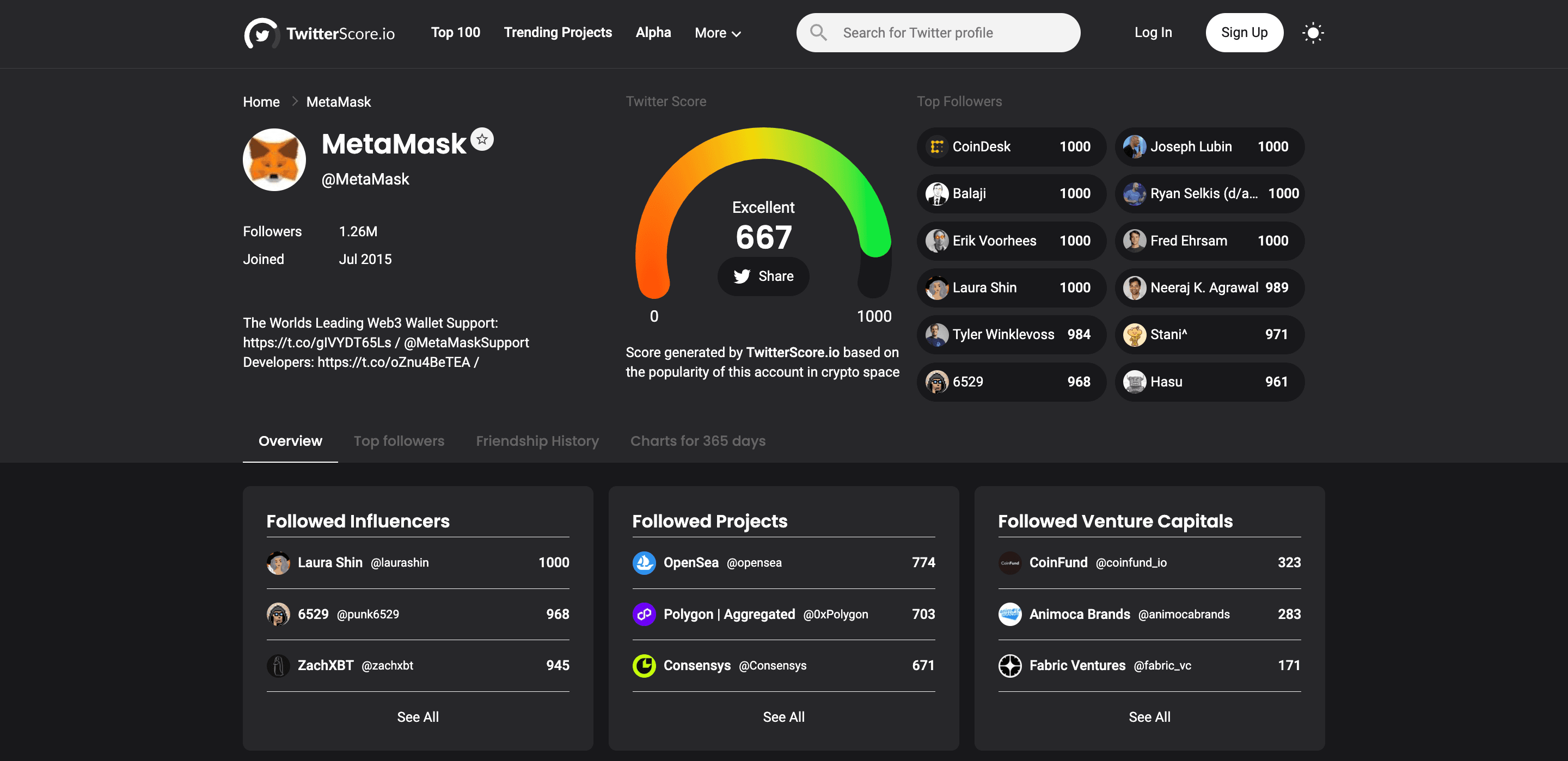Open the Log In link
The image size is (1568, 761).
(1153, 33)
